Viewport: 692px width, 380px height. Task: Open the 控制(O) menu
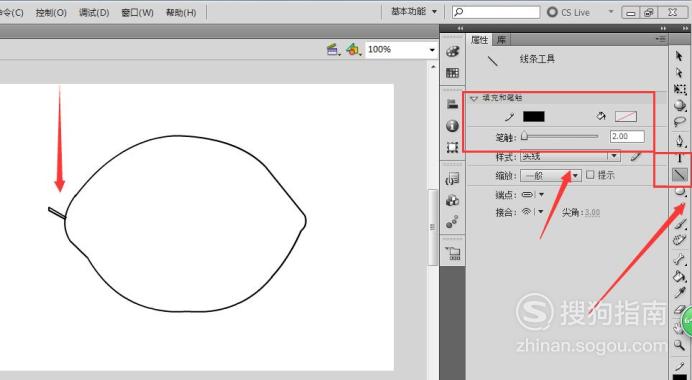coord(51,13)
